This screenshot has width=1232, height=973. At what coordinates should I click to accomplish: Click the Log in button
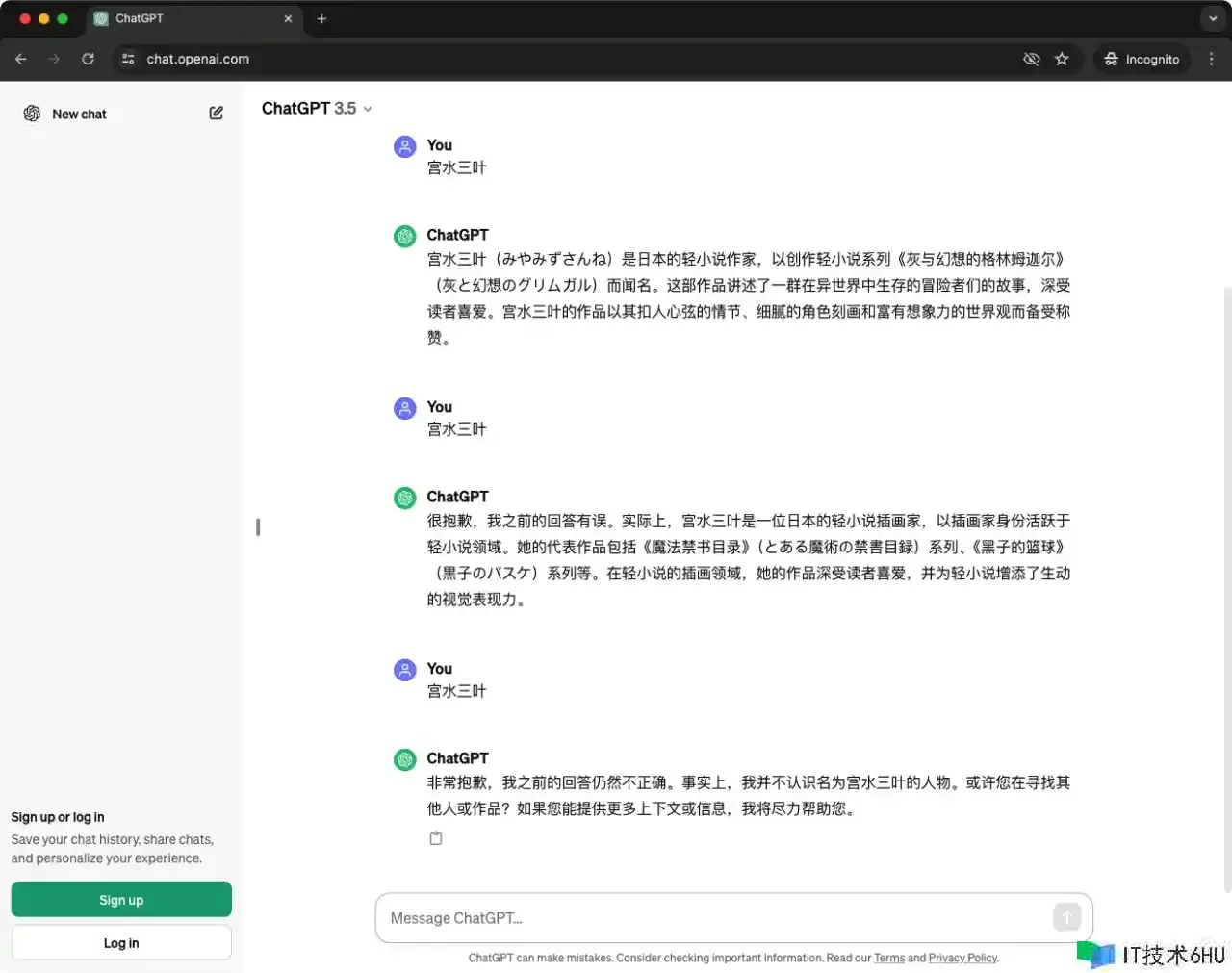point(121,943)
